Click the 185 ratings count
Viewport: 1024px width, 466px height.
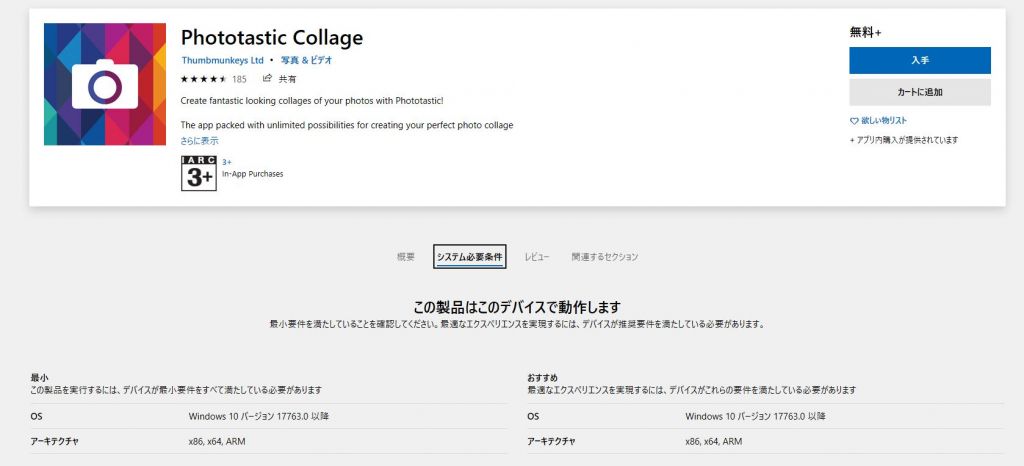pyautogui.click(x=239, y=79)
